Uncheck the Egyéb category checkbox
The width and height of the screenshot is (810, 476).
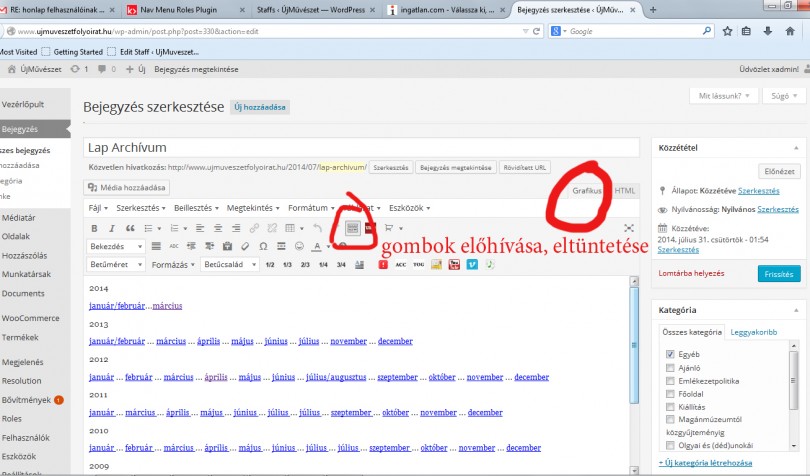click(669, 355)
